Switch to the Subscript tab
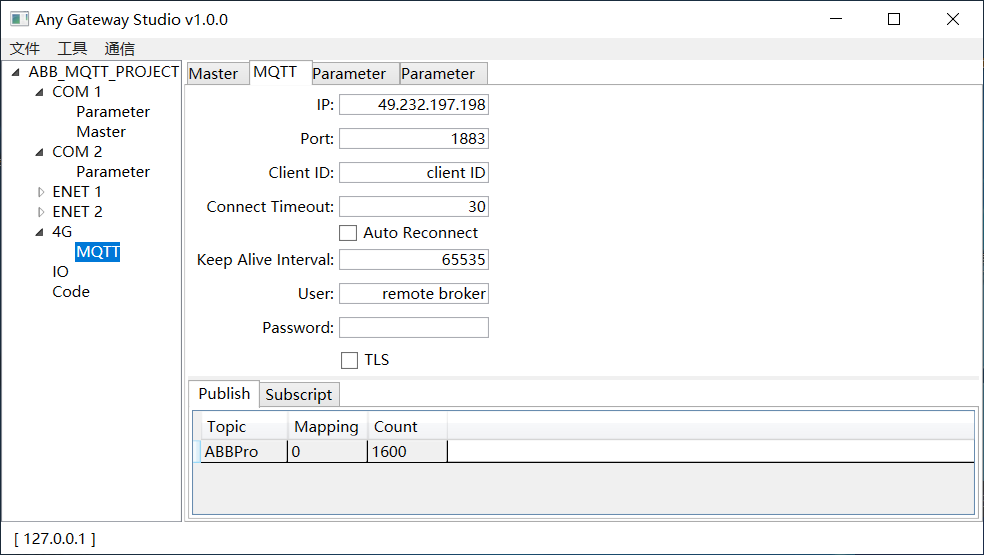 tap(298, 395)
